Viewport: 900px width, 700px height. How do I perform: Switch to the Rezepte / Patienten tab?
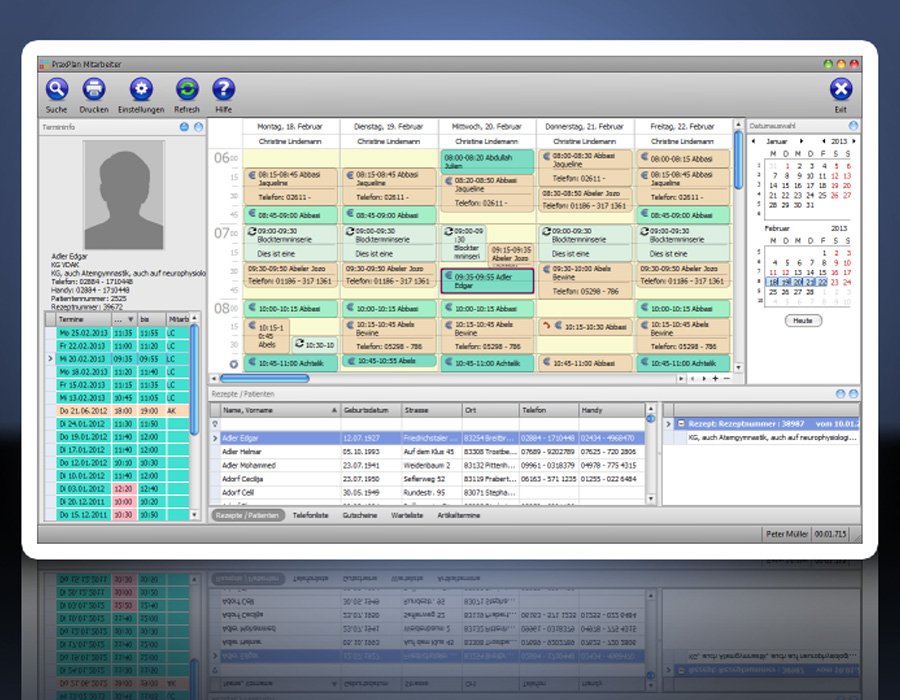tap(247, 515)
